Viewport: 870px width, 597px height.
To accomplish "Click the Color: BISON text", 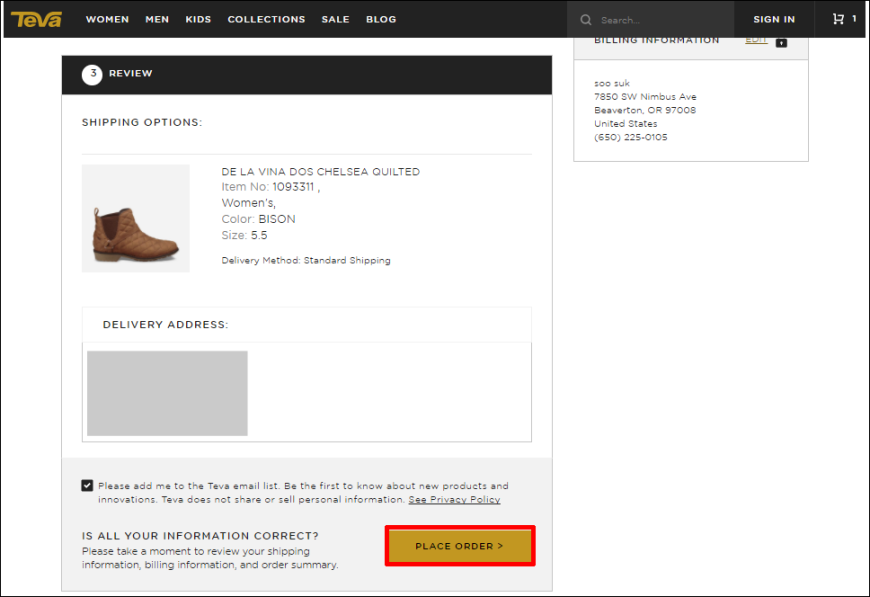I will [x=259, y=219].
